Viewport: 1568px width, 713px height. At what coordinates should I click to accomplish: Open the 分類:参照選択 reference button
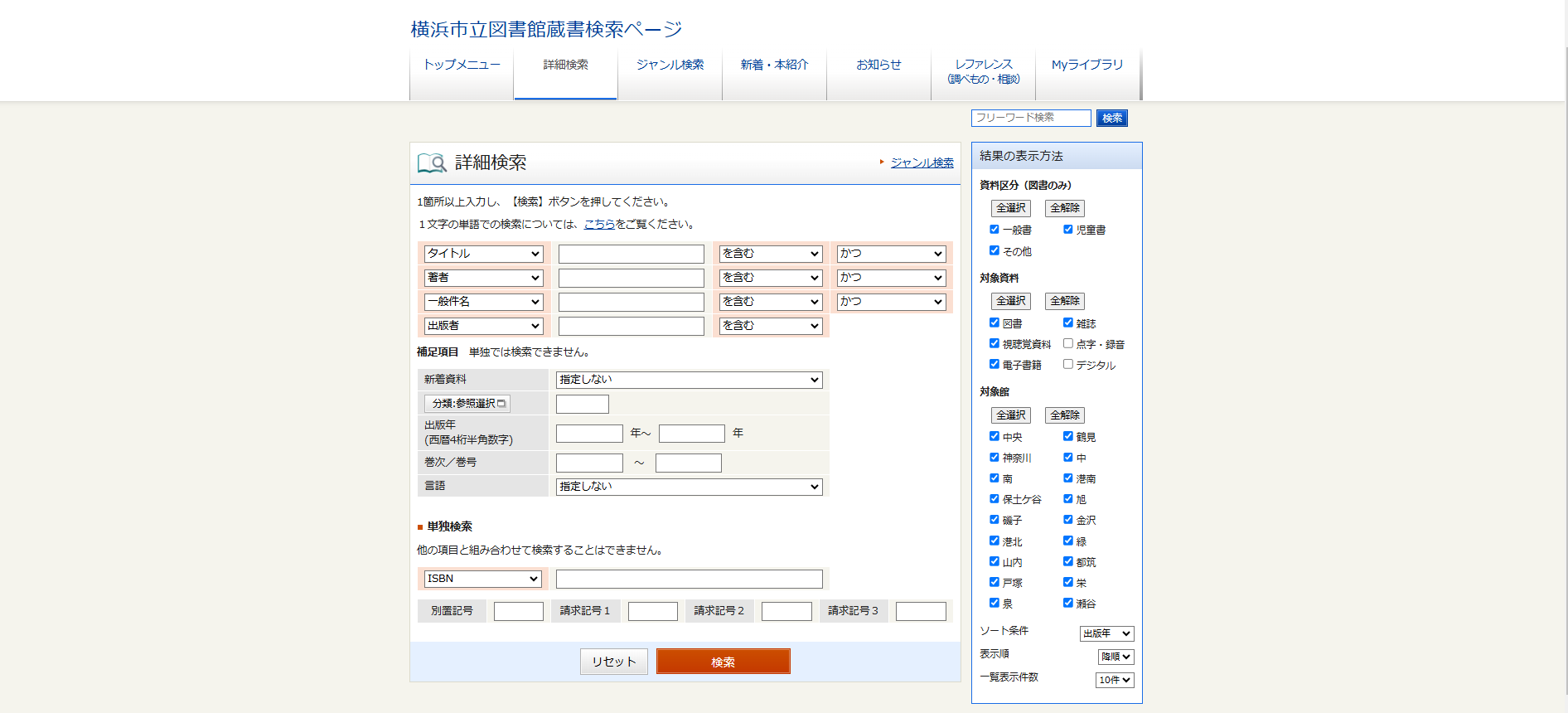(467, 404)
